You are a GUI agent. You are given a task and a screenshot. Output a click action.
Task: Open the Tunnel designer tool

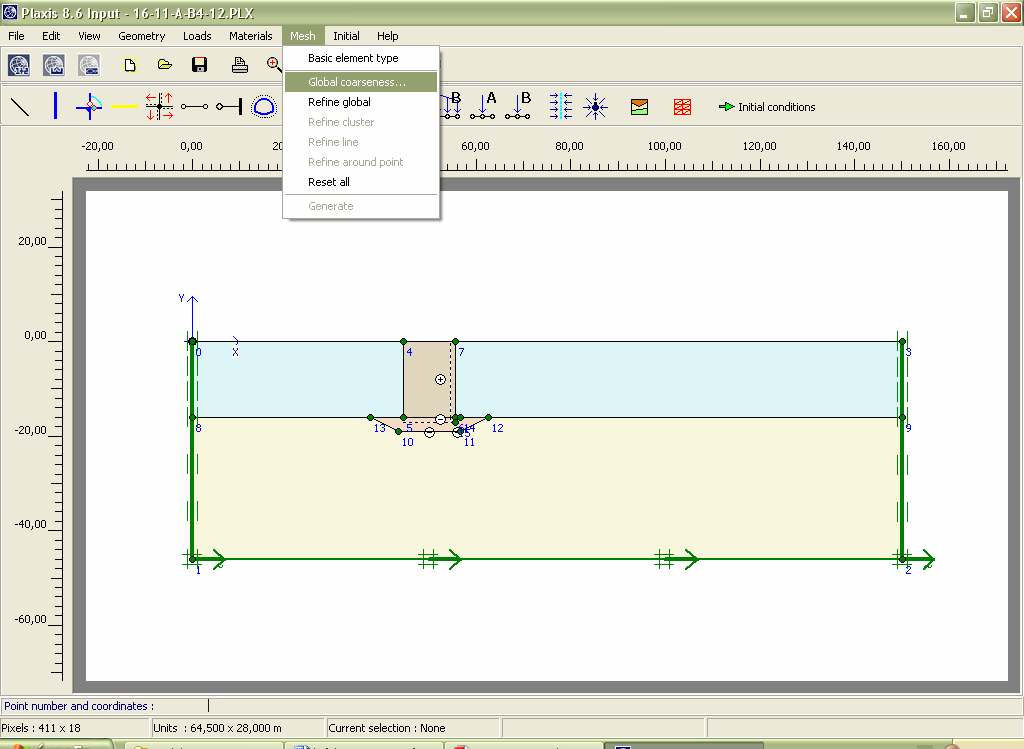coord(264,106)
